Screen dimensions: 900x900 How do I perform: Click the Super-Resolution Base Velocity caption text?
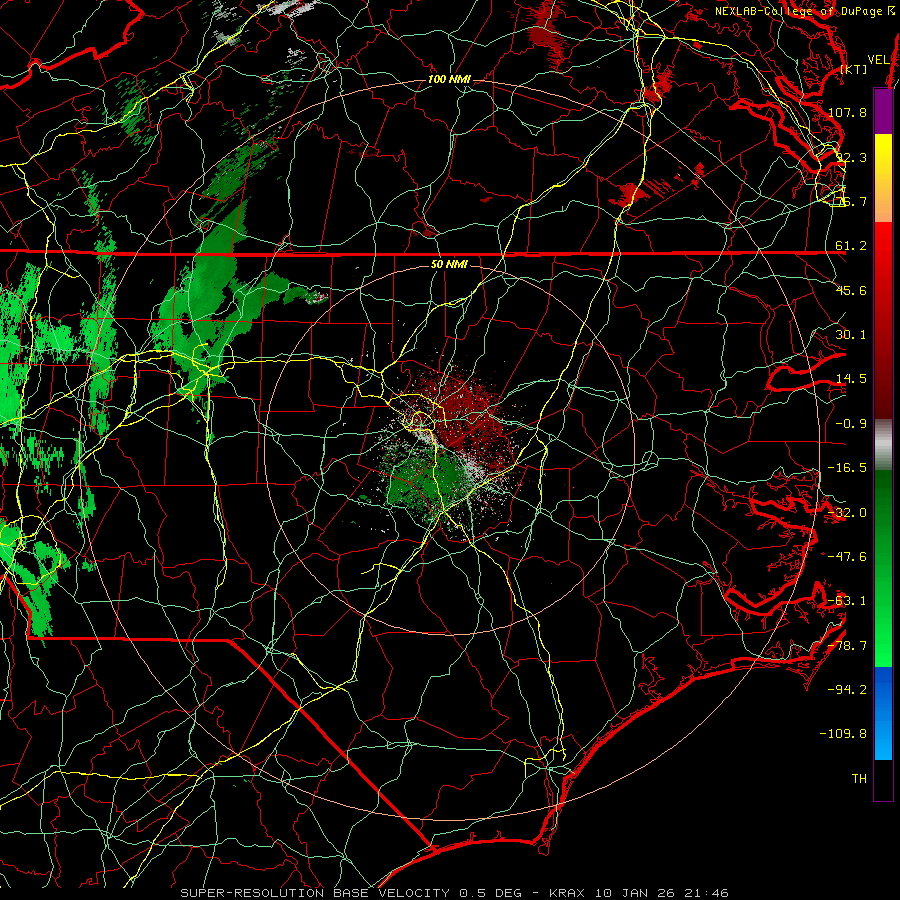455,893
